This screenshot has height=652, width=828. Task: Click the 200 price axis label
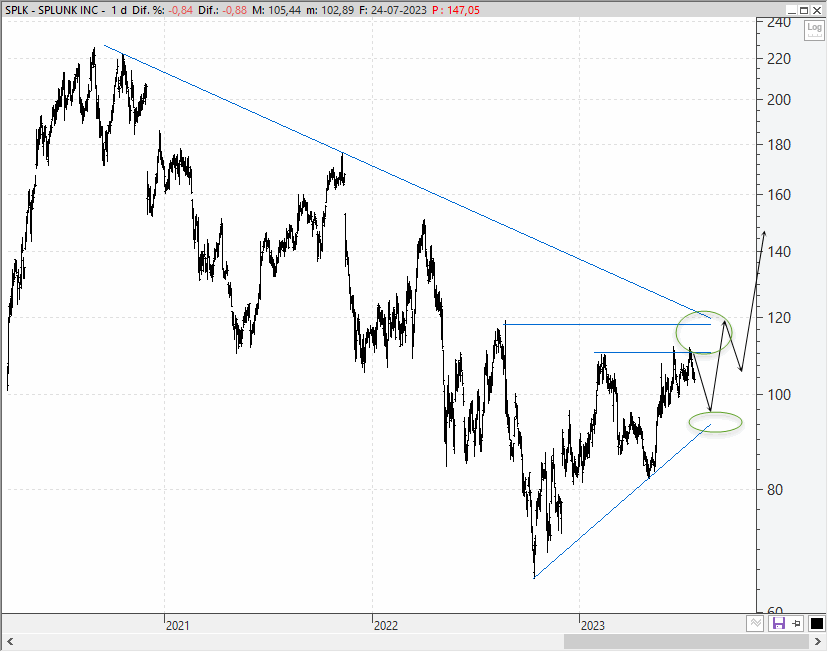779,99
